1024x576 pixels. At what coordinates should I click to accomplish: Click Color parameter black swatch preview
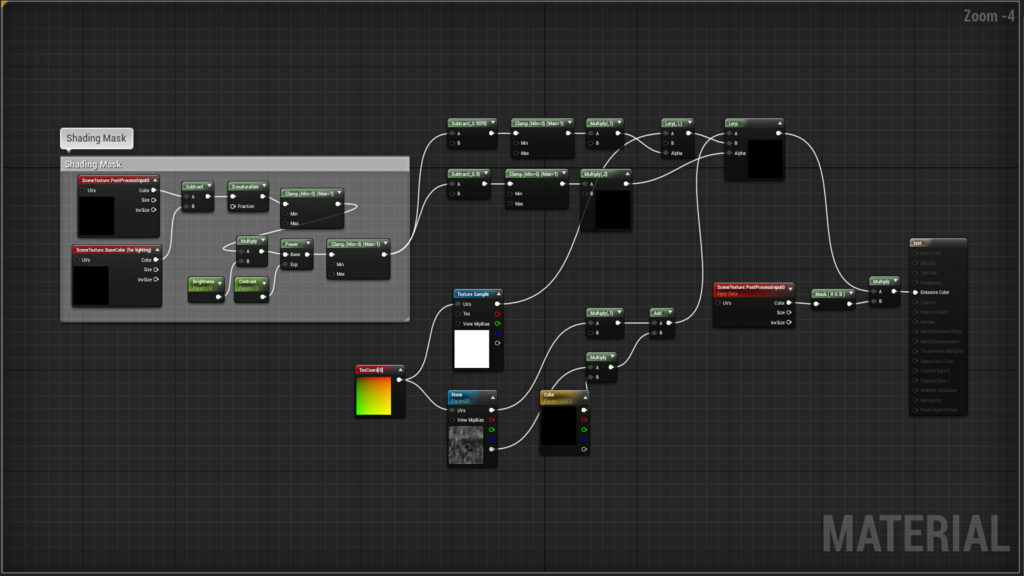pos(558,427)
